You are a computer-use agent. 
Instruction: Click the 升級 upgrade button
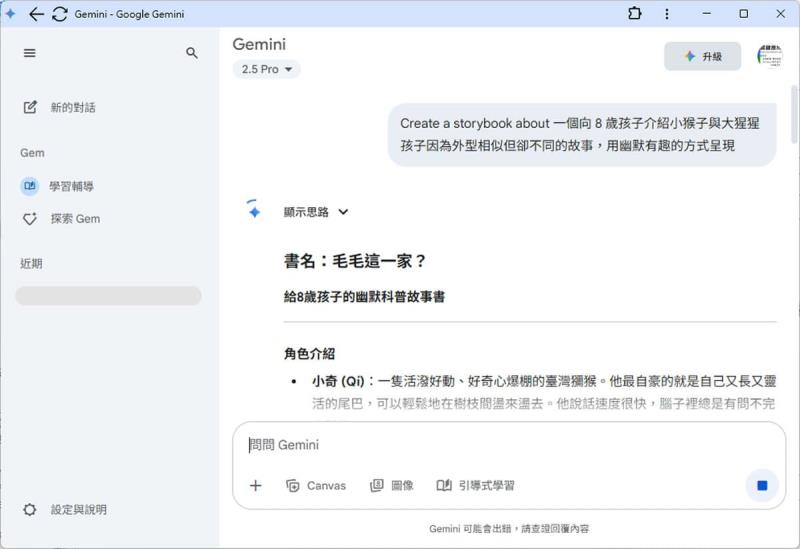tap(703, 56)
